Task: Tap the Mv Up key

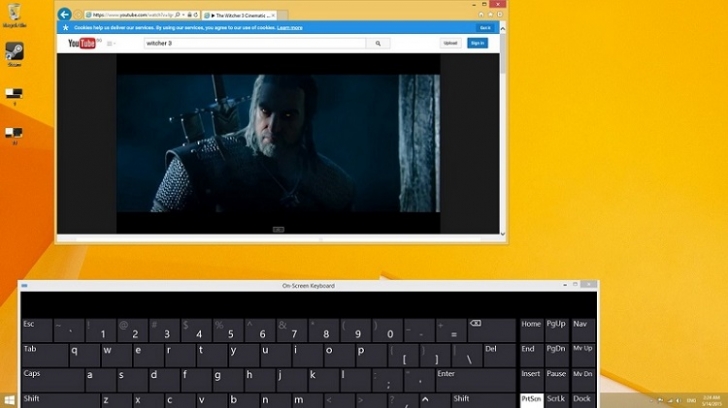Action: [583, 355]
